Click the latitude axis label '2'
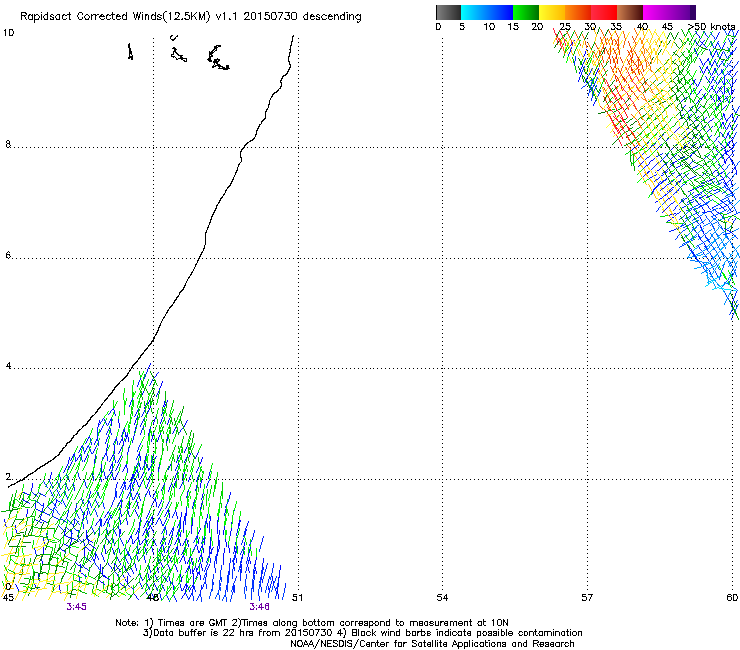The image size is (740, 650). [x=8, y=477]
